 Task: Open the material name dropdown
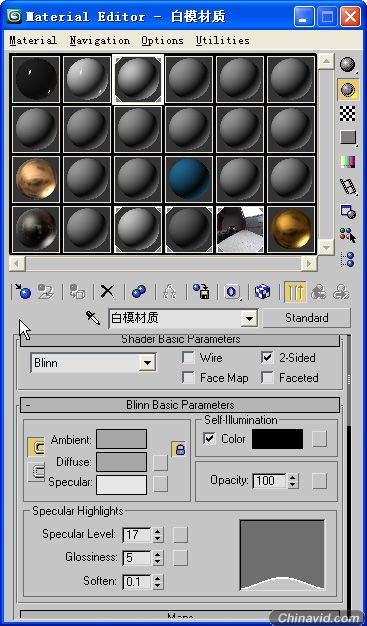(x=250, y=319)
